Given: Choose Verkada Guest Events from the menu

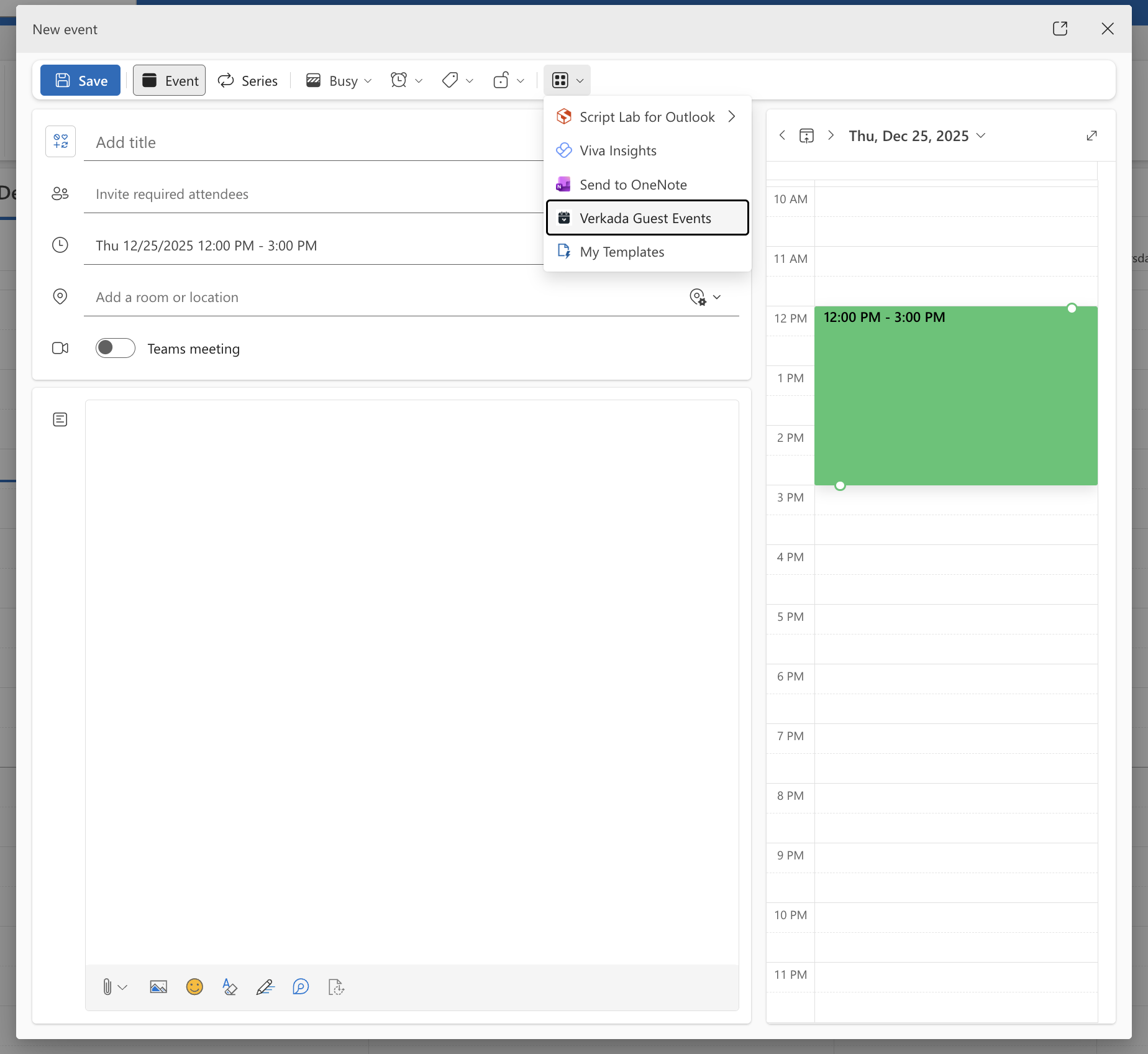Looking at the screenshot, I should tap(646, 218).
